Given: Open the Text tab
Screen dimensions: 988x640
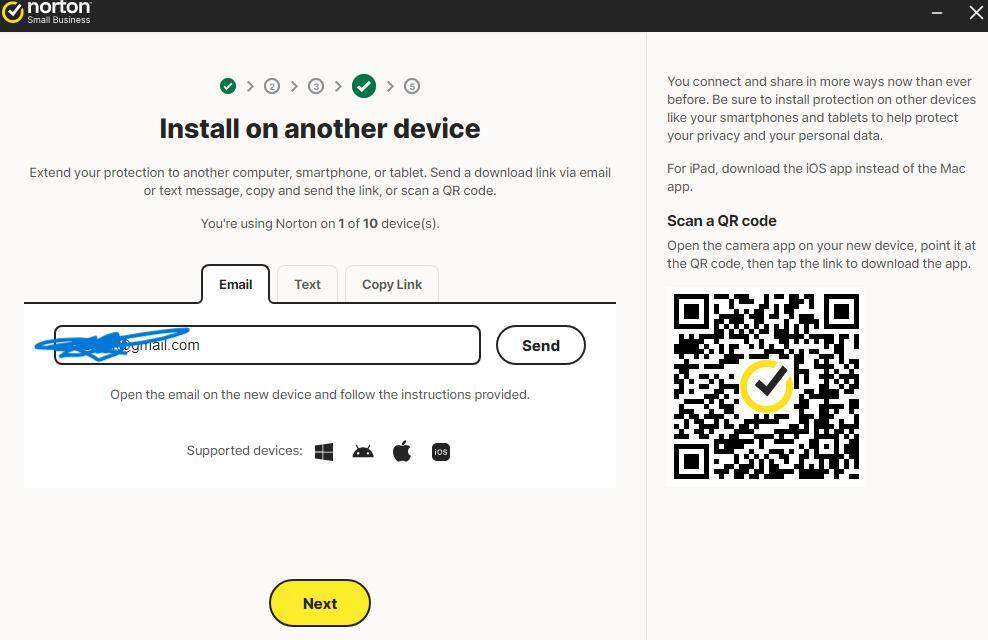Looking at the screenshot, I should pyautogui.click(x=307, y=284).
